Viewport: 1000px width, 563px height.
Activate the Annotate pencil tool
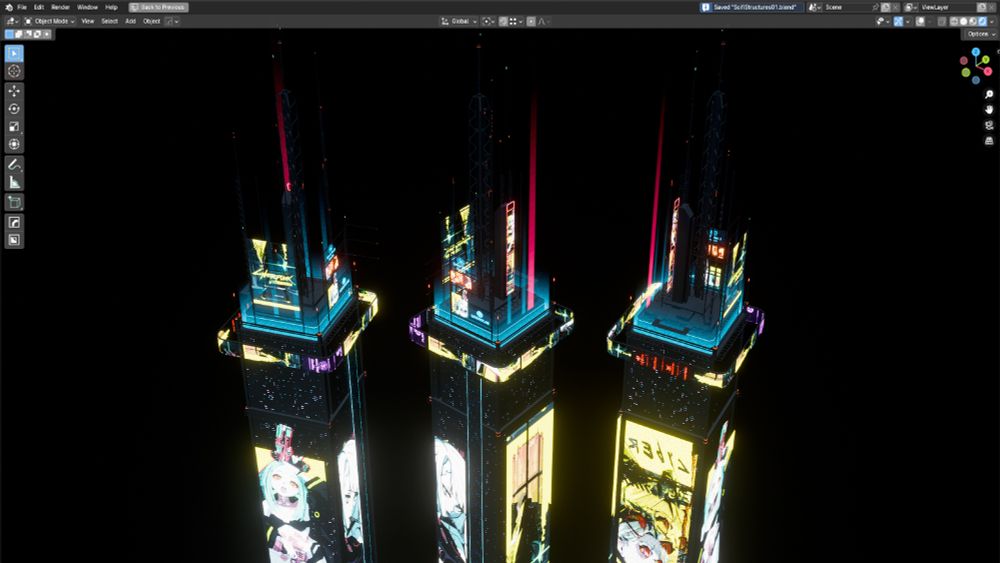[14, 165]
